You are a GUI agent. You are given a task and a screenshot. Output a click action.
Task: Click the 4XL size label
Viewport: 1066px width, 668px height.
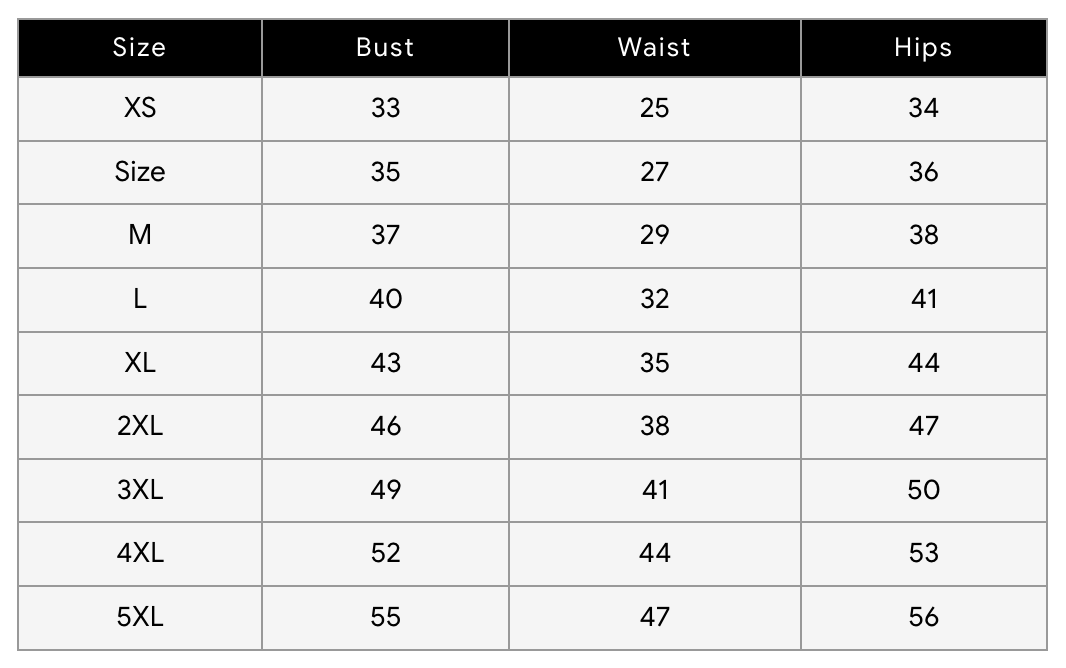click(x=140, y=553)
